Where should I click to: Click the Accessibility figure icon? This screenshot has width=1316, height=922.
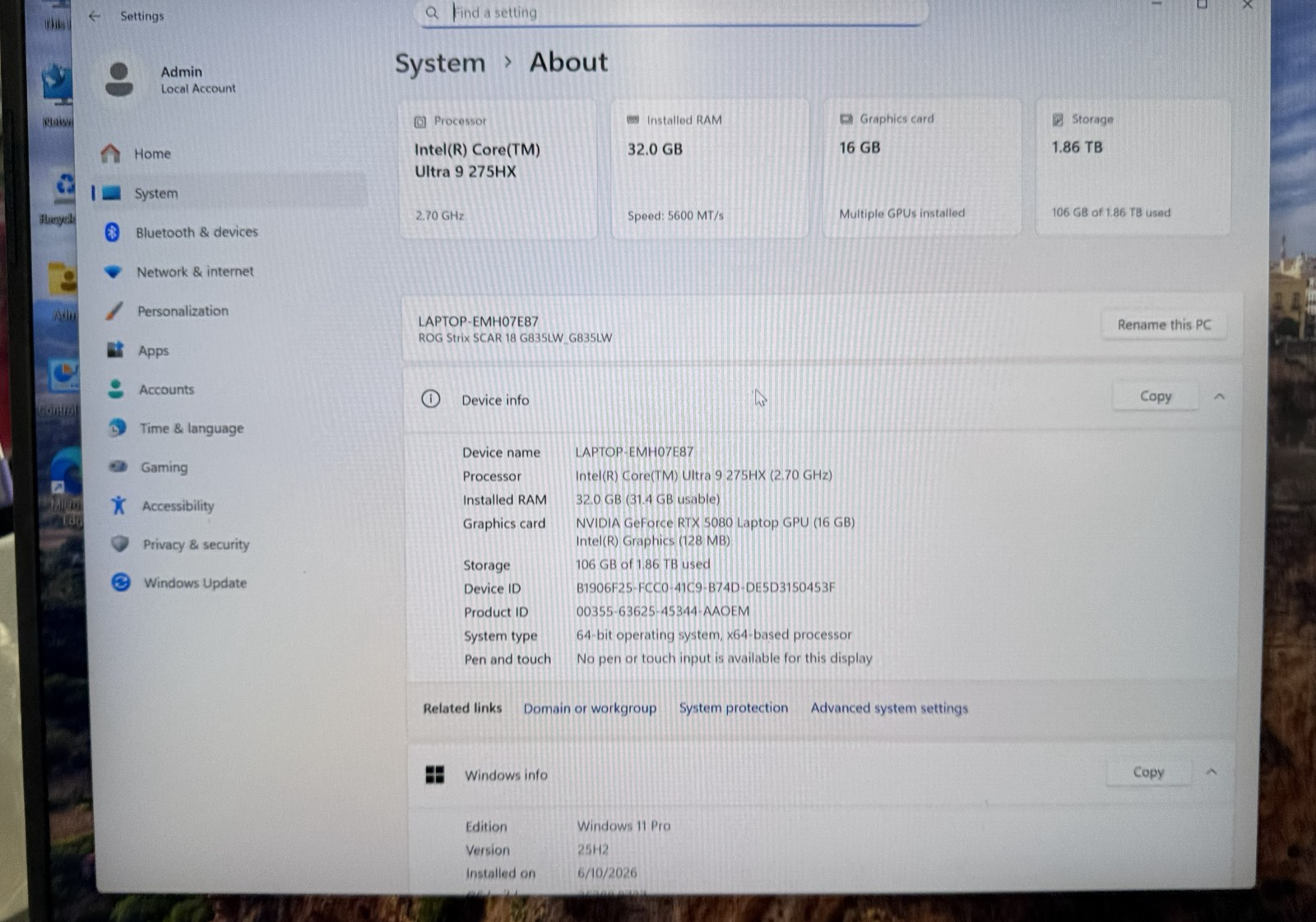[118, 505]
